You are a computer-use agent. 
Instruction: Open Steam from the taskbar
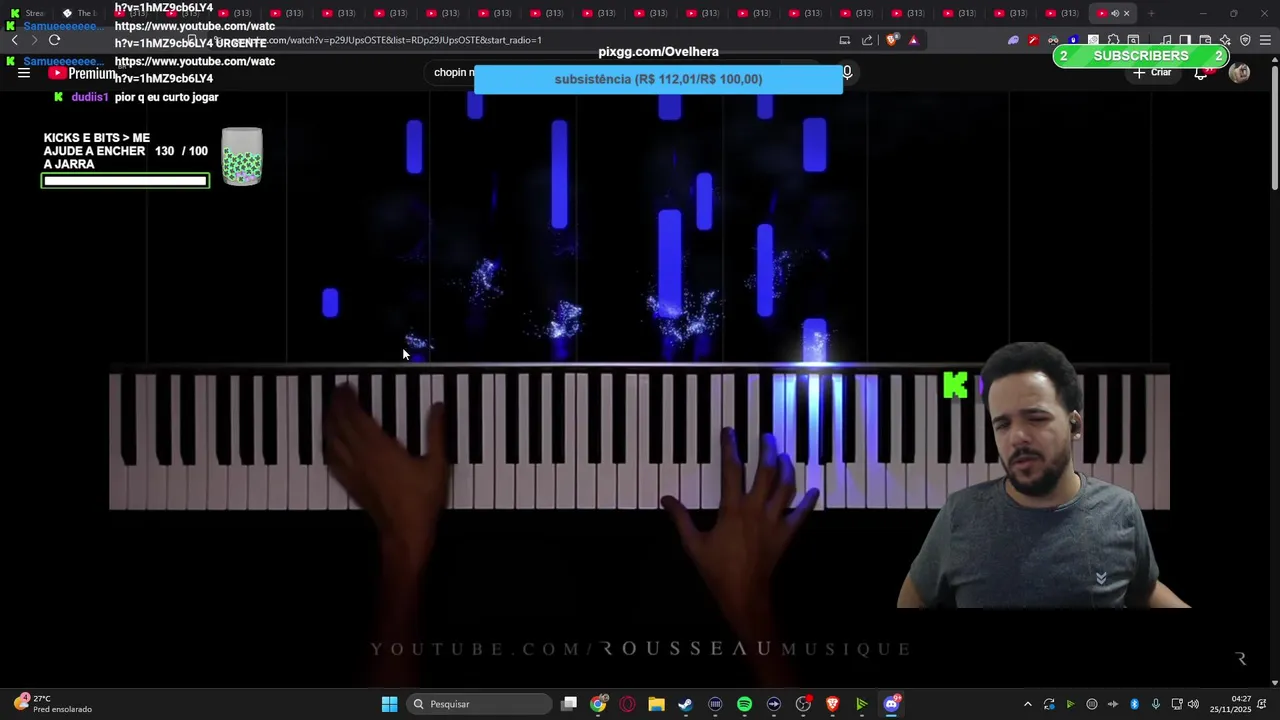tap(685, 704)
